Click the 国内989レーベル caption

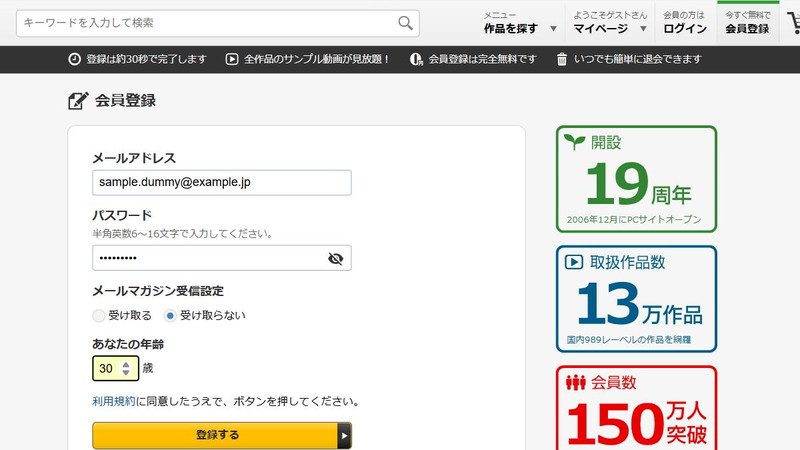click(629, 339)
